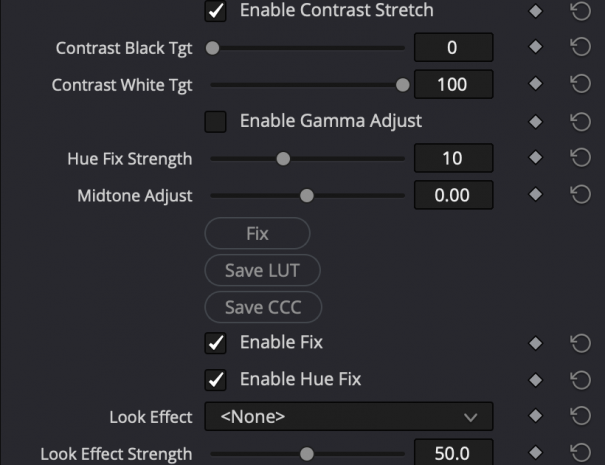Screen dimensions: 605x465
Task: Reset Enable Gamma Adjust parameter
Action: 579,122
